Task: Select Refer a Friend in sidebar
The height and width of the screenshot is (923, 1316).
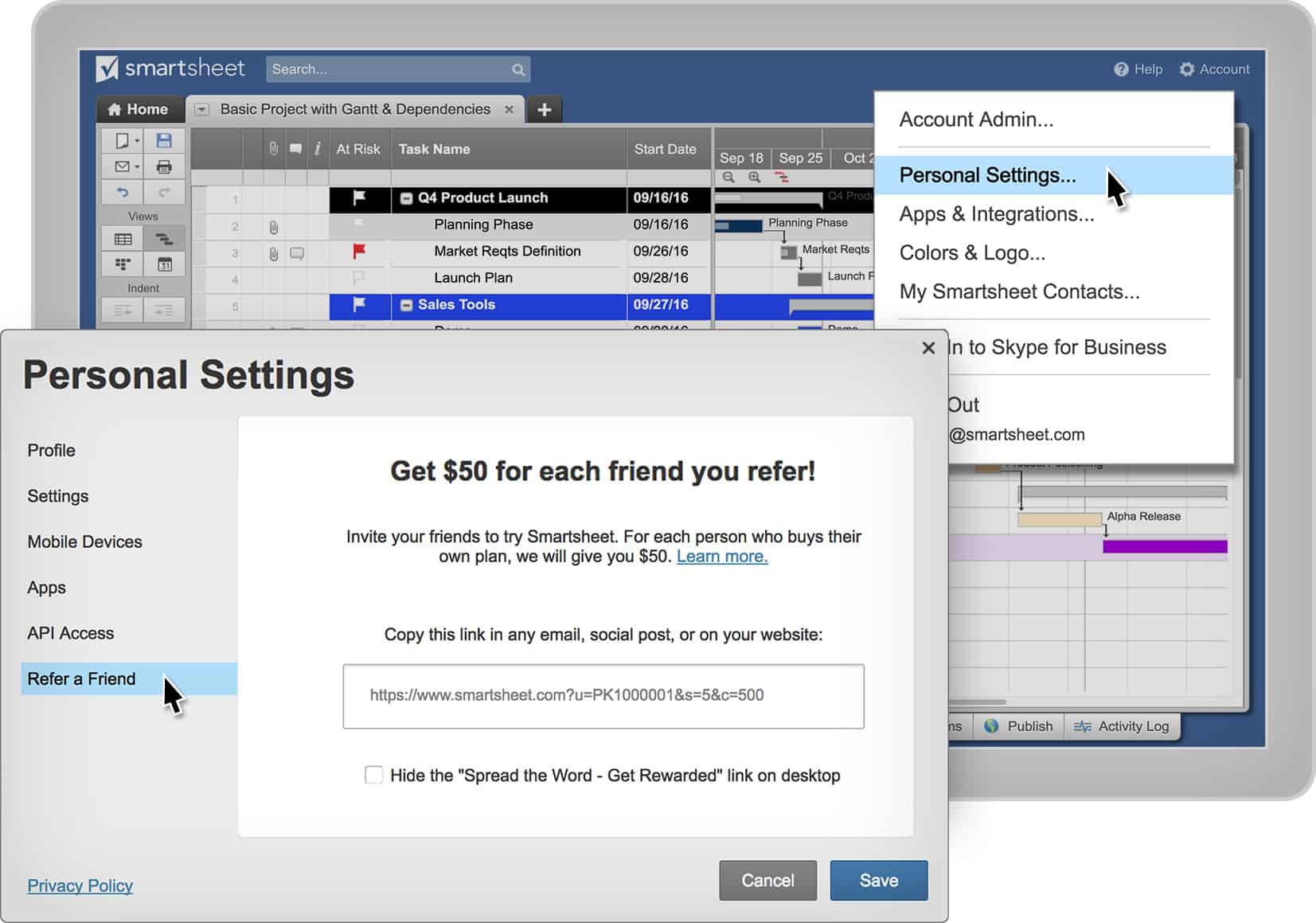Action: pos(129,679)
